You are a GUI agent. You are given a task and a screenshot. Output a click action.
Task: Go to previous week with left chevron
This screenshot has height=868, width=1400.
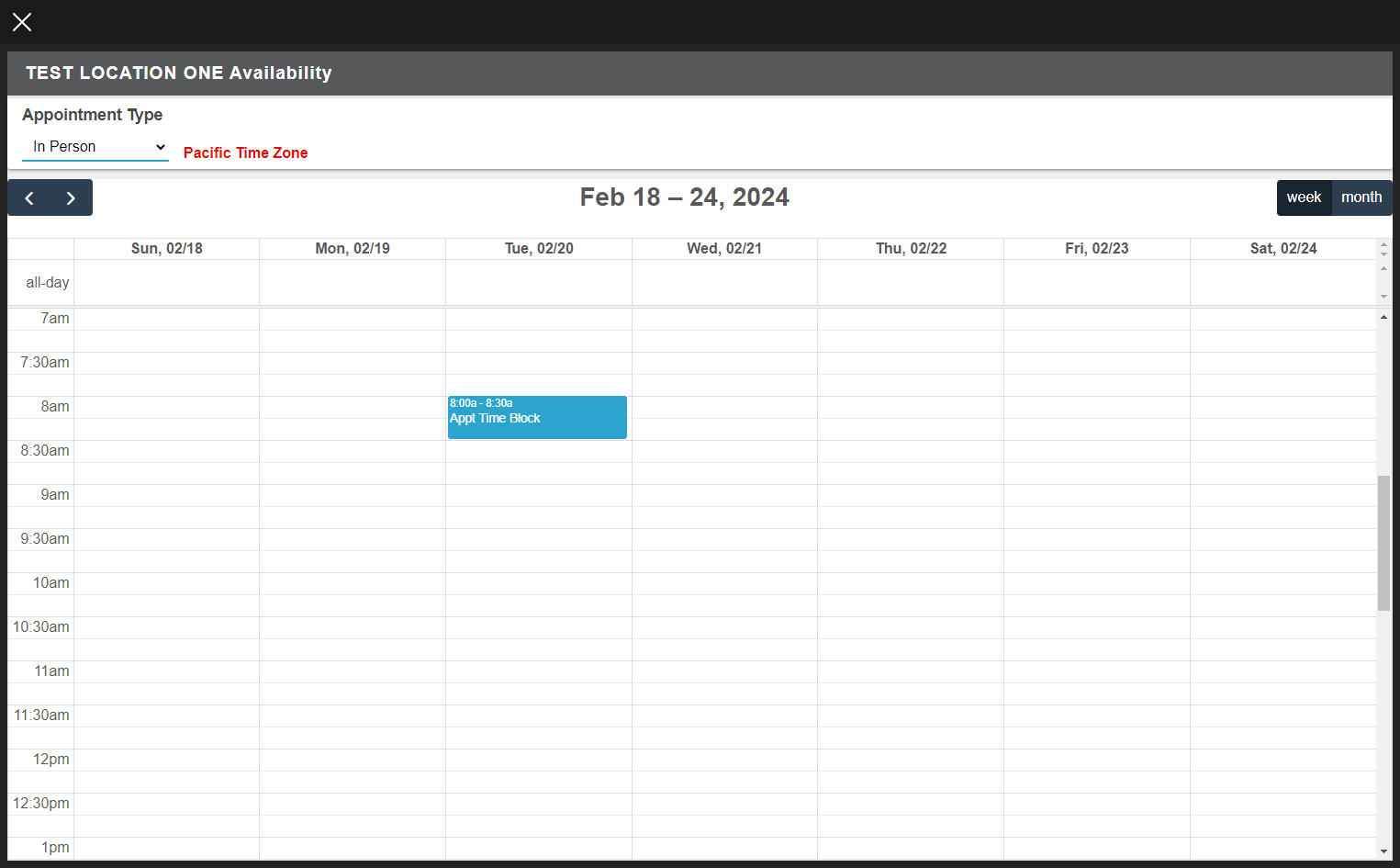click(x=29, y=198)
